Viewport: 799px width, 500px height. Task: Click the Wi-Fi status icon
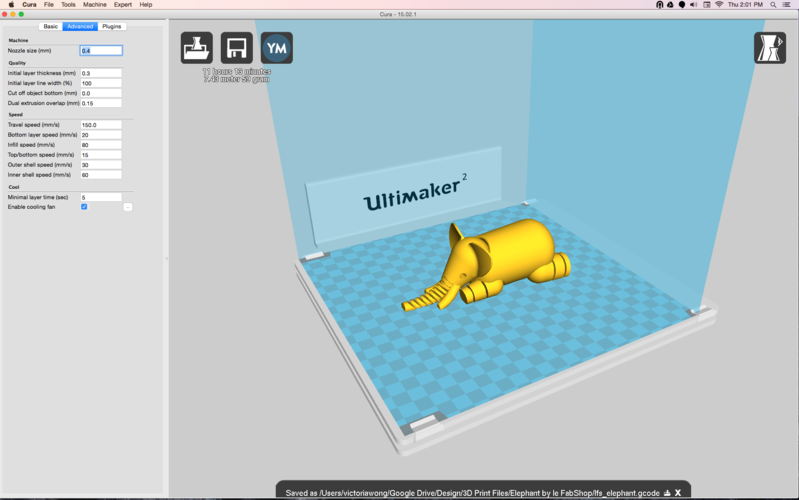(x=719, y=5)
